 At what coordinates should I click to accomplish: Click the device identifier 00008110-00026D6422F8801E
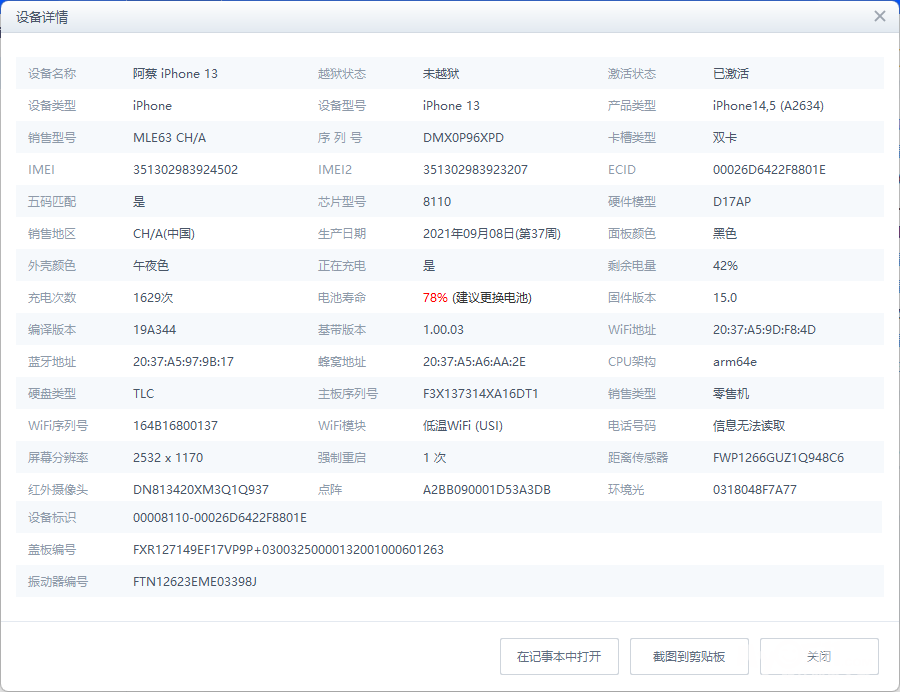[219, 518]
